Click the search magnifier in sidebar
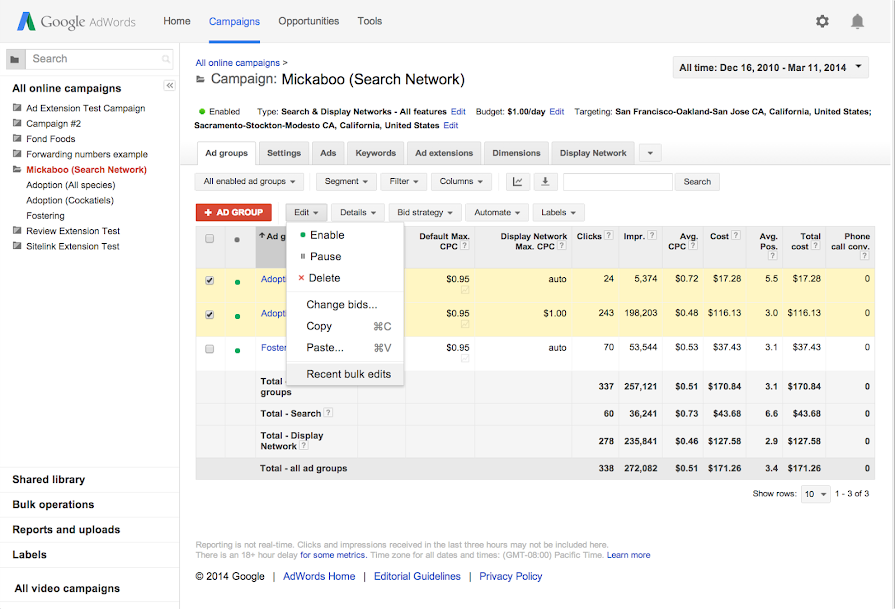The width and height of the screenshot is (895, 609). click(166, 59)
